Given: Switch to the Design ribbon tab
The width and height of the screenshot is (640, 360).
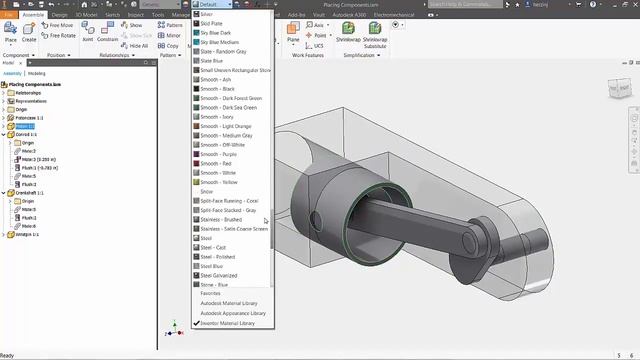Looking at the screenshot, I should [x=60, y=15].
